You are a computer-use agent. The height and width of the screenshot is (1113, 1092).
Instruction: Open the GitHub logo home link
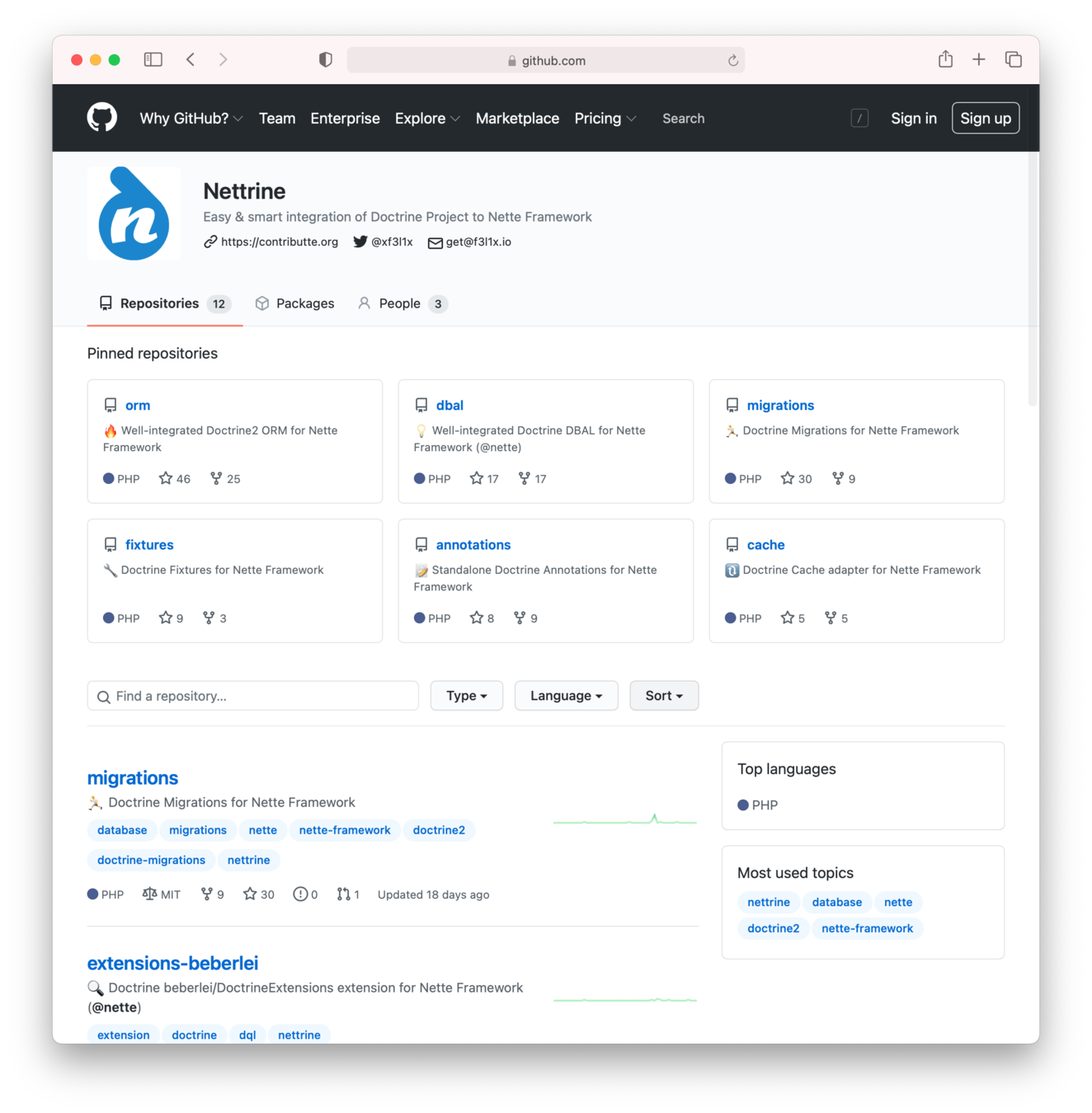pos(101,118)
